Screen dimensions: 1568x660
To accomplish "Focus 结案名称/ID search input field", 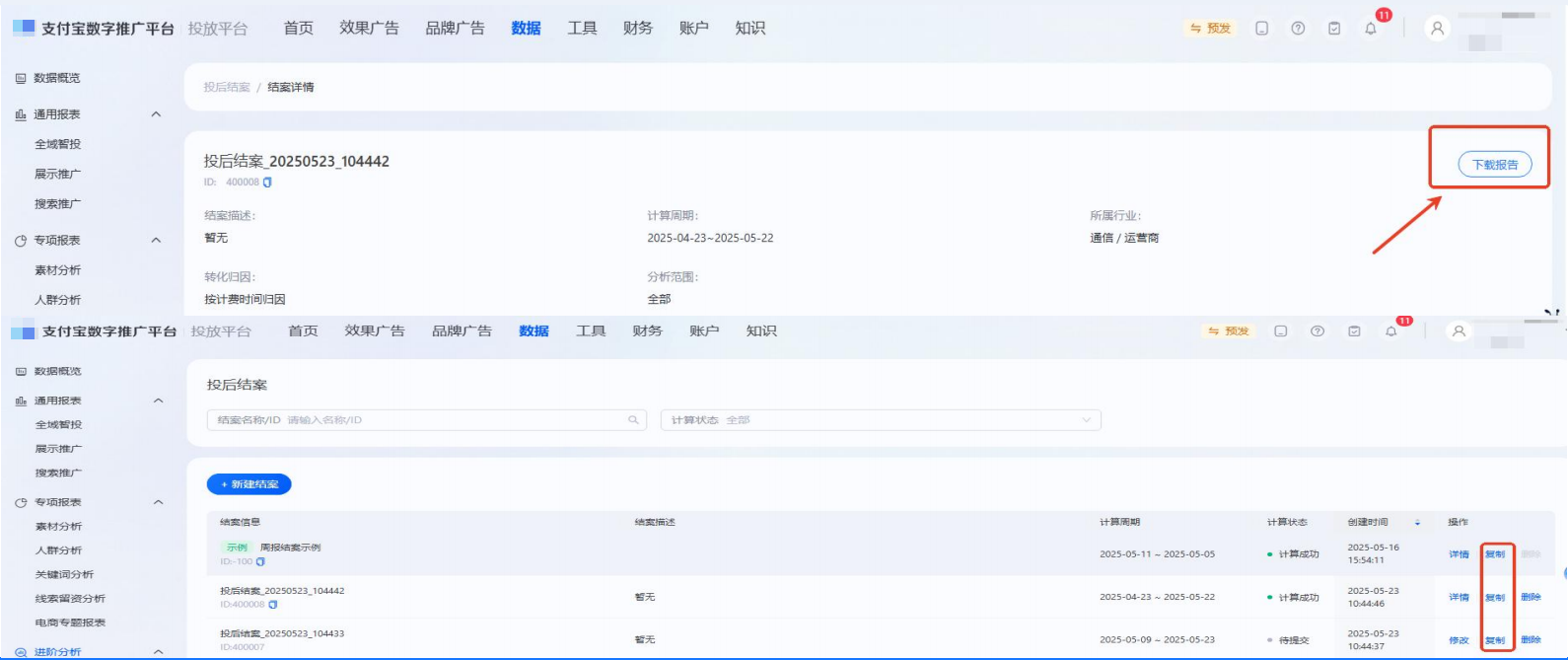I will click(x=426, y=420).
